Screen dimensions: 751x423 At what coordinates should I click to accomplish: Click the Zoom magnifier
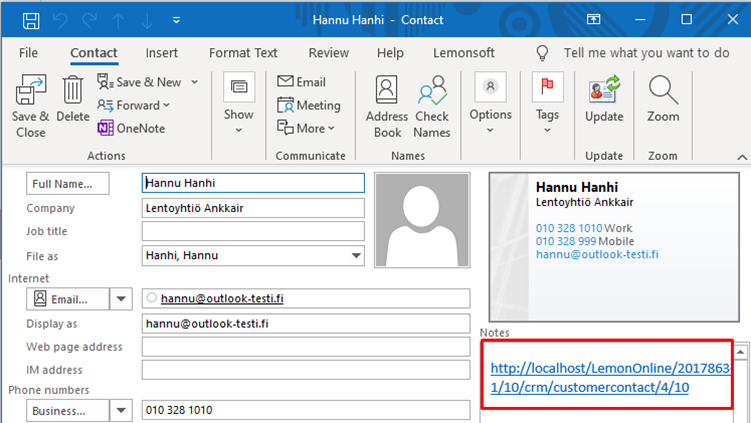click(x=663, y=99)
